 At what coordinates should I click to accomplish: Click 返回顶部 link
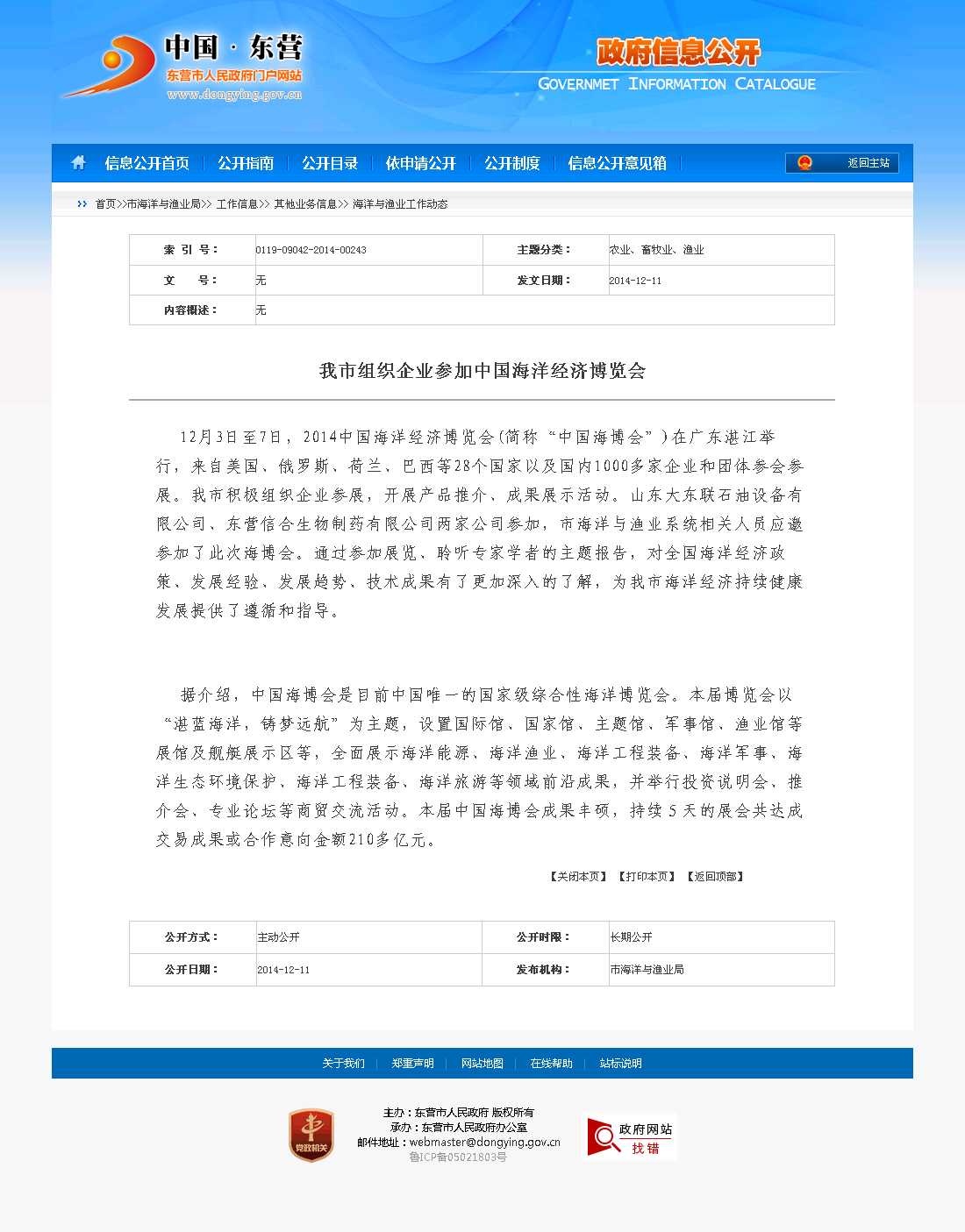pos(715,877)
